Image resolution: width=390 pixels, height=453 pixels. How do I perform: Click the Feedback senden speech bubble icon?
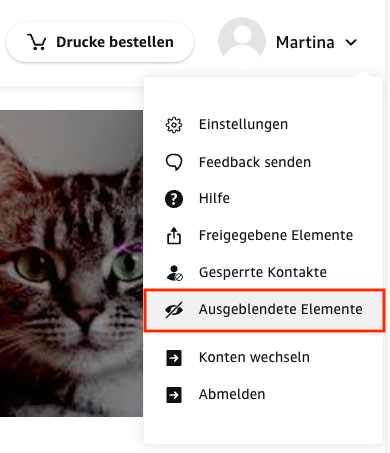pos(174,163)
